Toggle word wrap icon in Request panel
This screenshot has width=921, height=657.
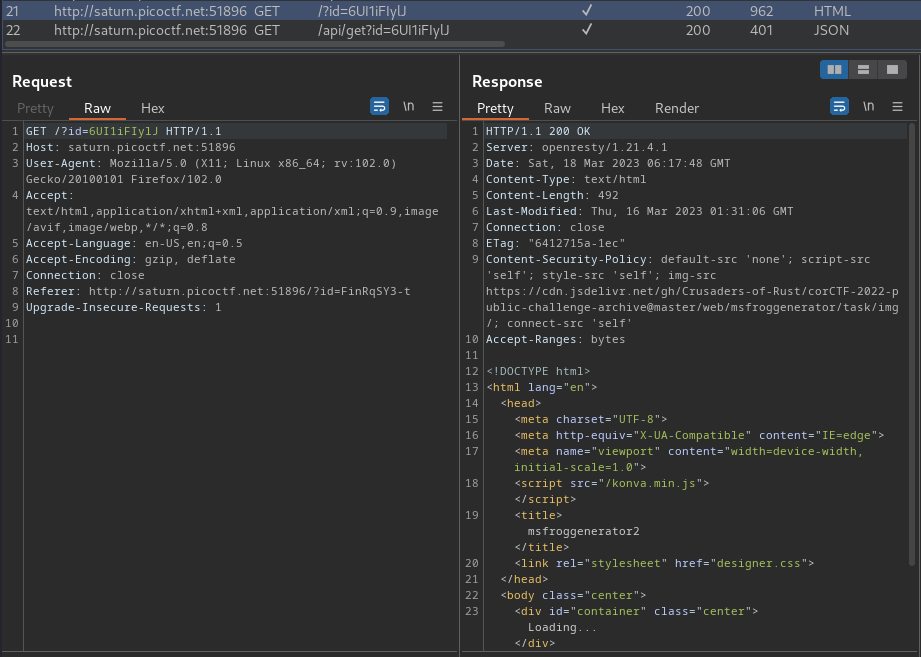379,106
